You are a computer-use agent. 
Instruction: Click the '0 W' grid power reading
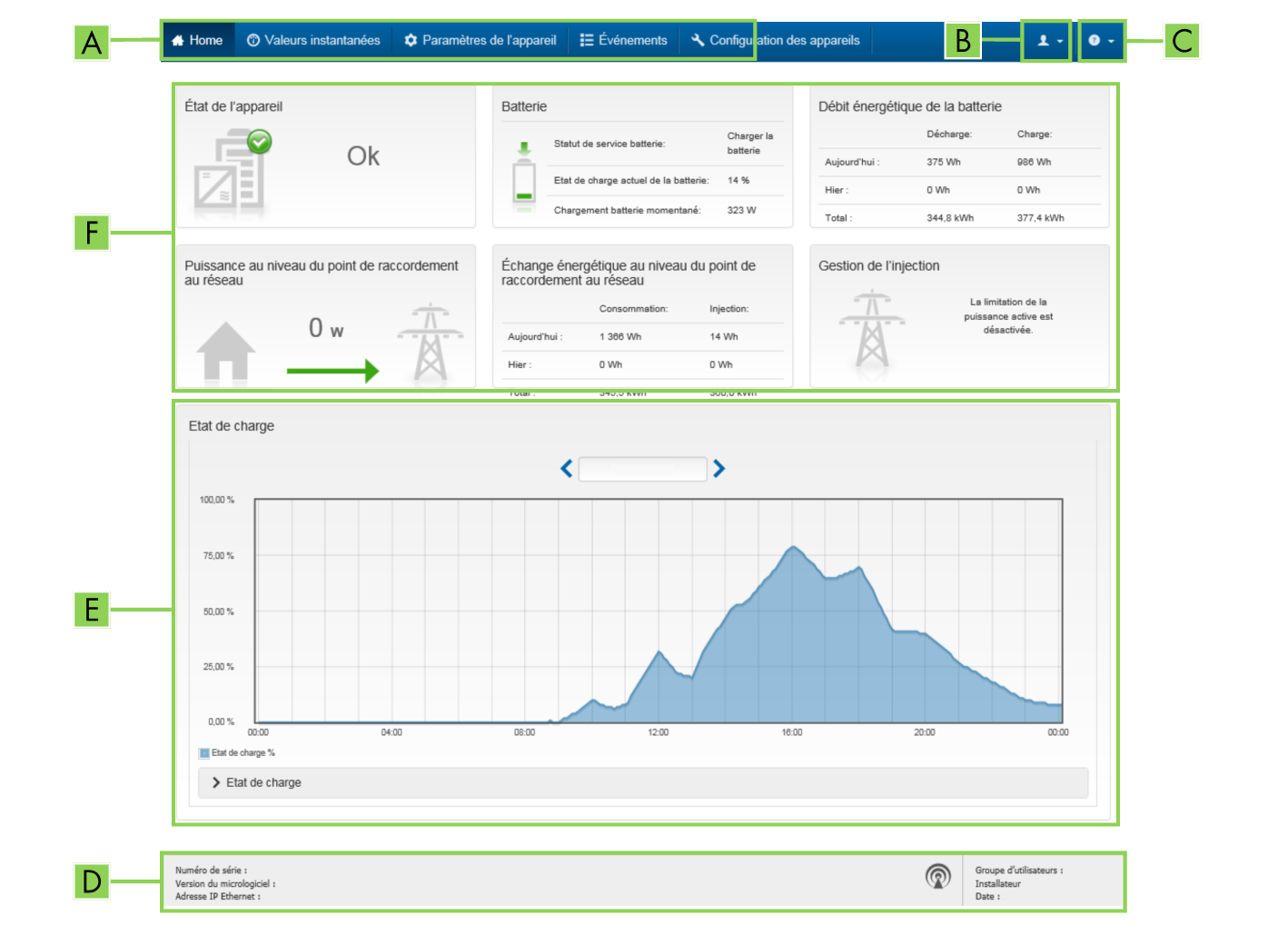pos(326,328)
